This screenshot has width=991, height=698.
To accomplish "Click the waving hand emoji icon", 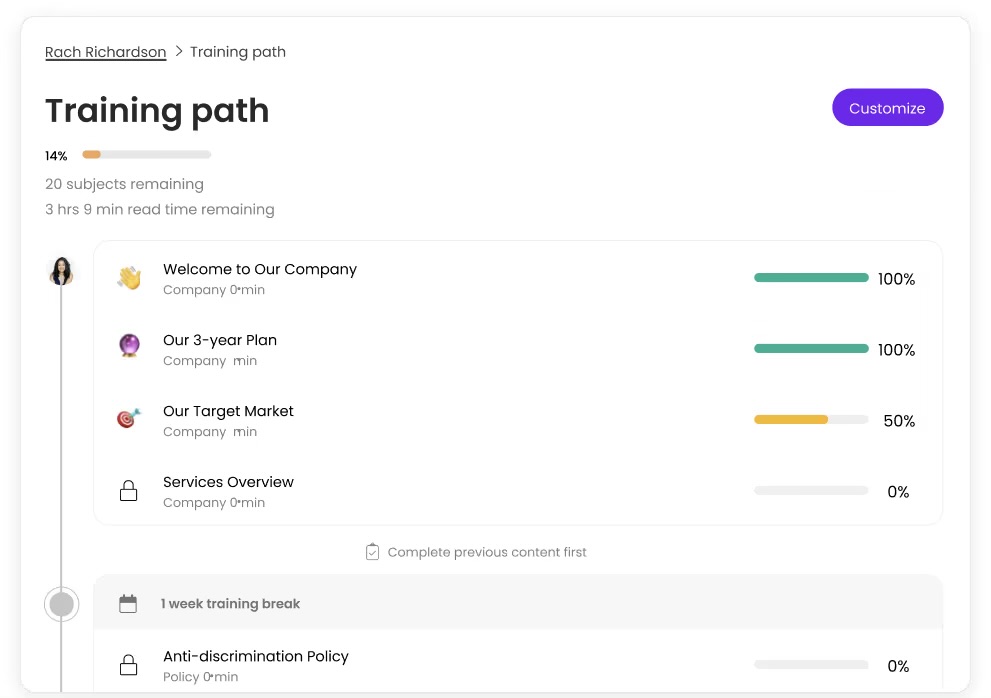I will 128,278.
